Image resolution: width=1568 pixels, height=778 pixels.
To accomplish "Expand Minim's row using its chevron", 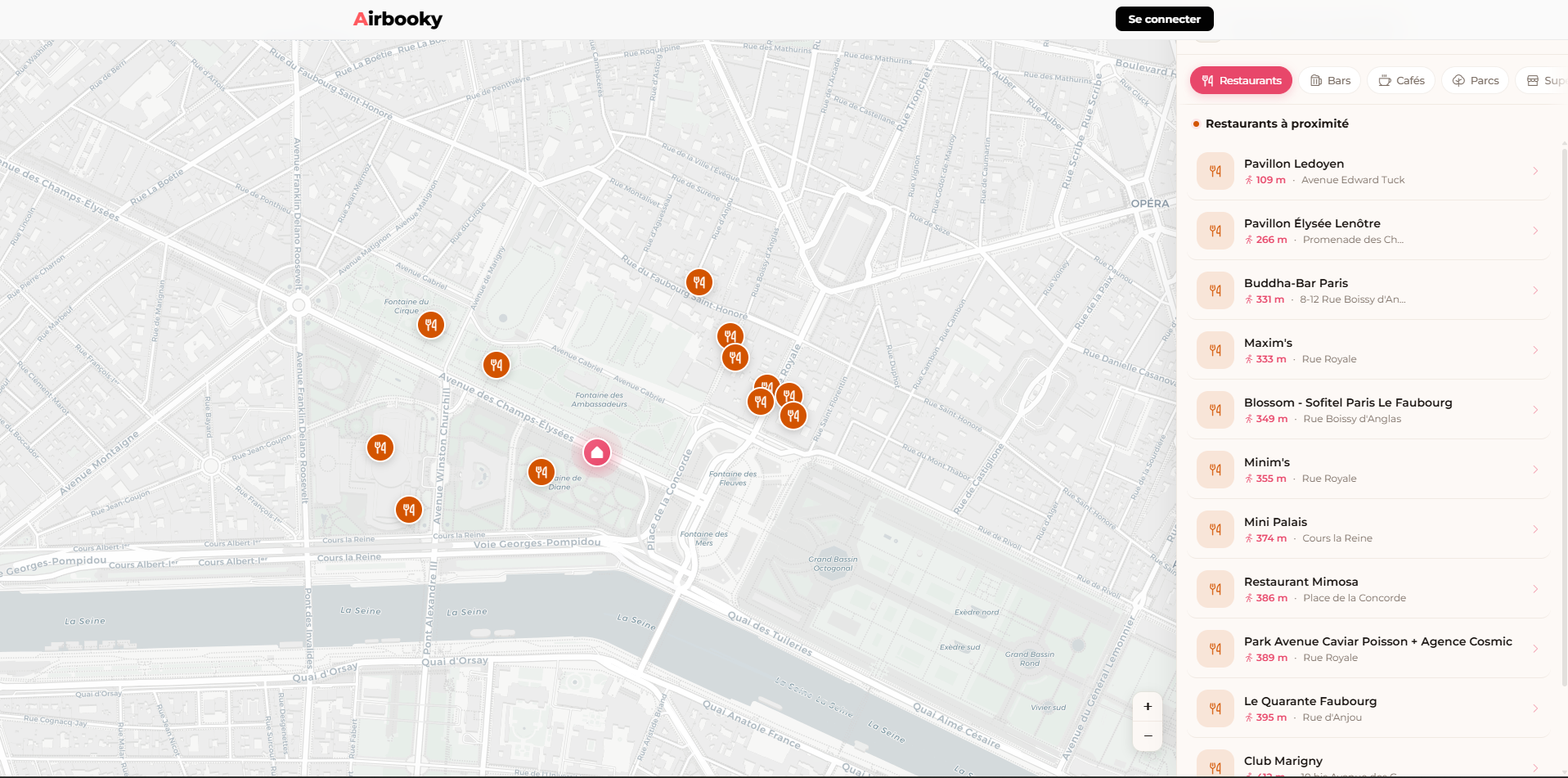I will coord(1535,470).
